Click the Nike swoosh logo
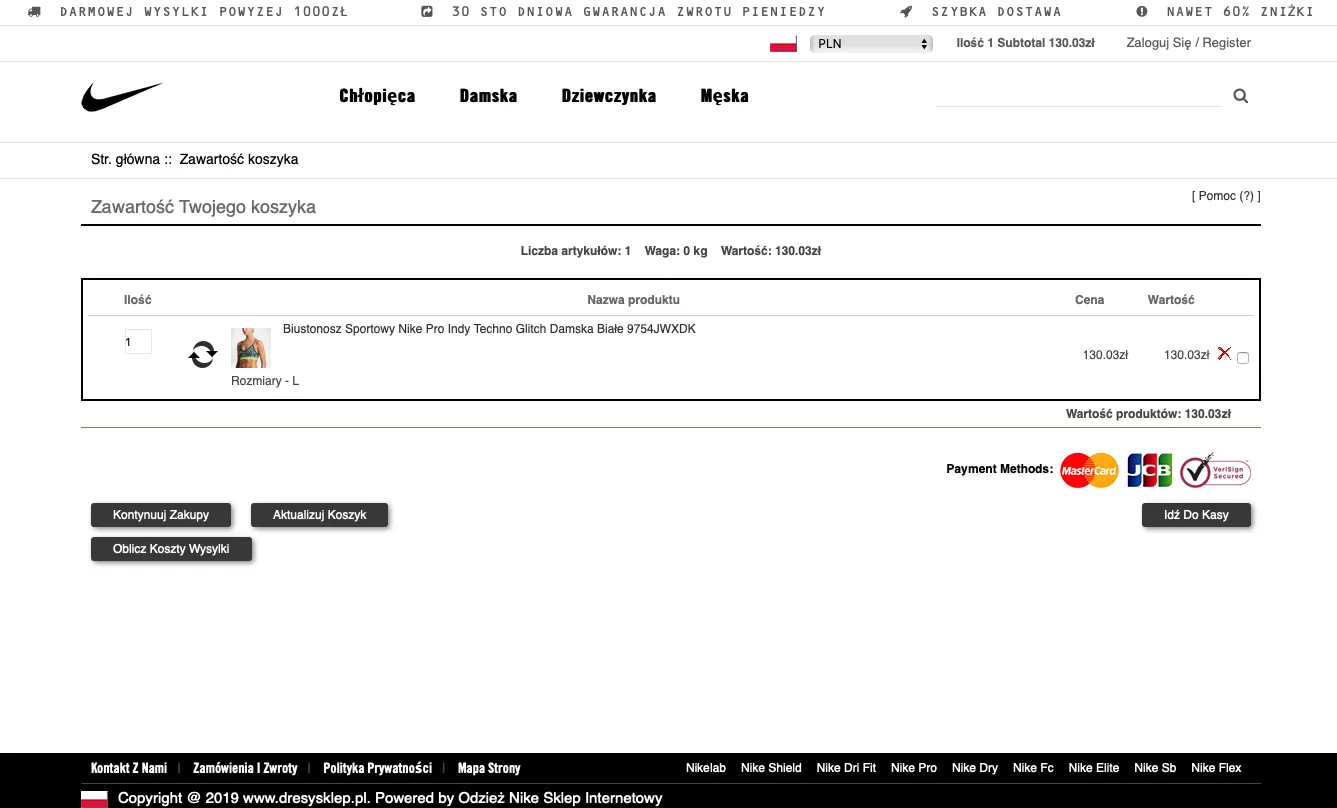The image size is (1337, 808). (x=122, y=97)
